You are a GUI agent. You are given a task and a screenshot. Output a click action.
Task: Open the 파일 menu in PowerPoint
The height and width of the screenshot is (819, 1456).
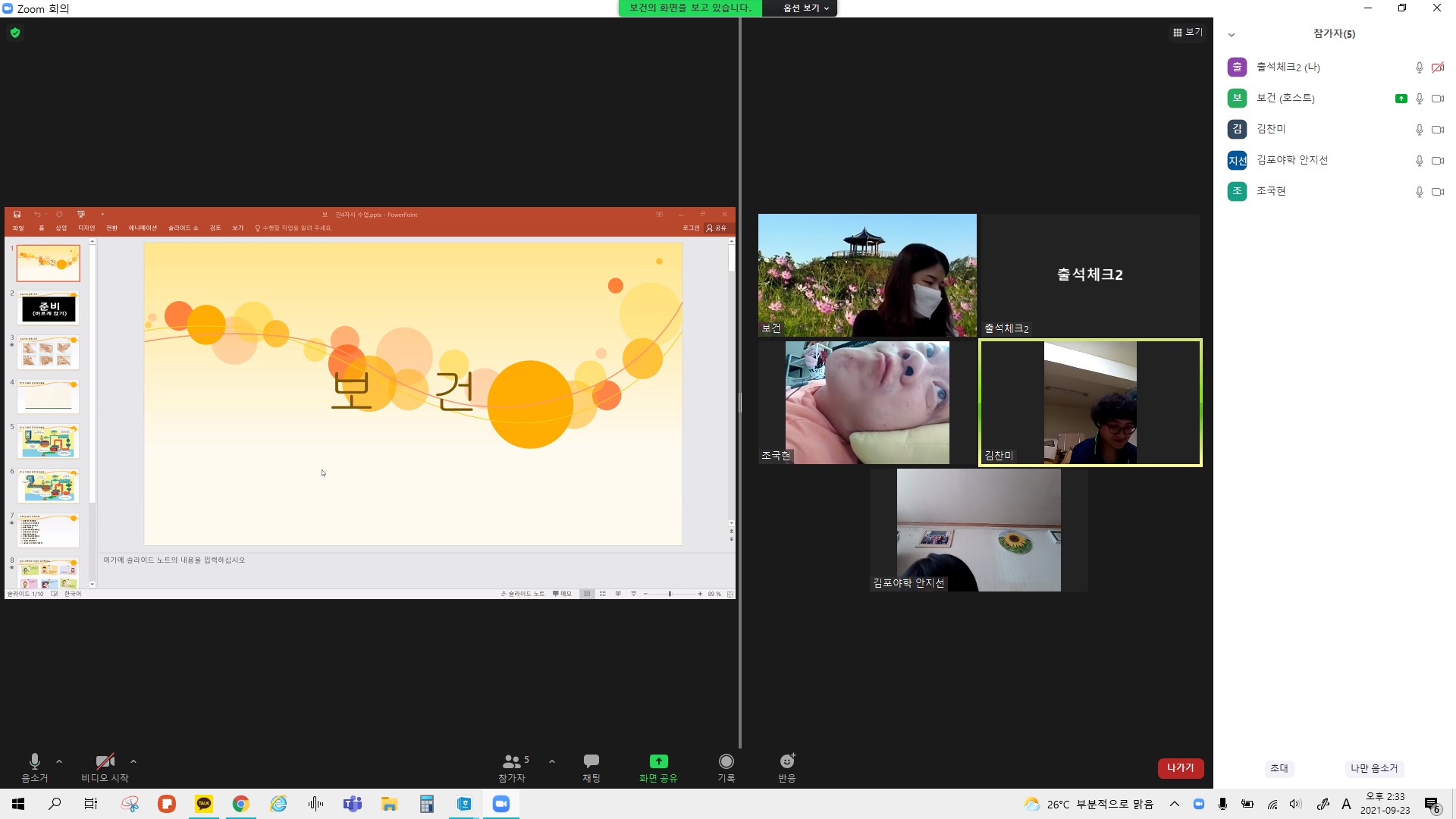18,228
